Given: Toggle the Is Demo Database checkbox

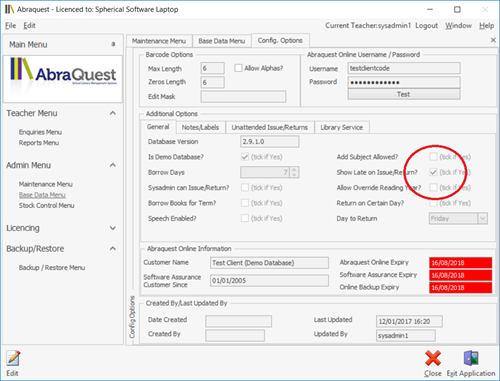Looking at the screenshot, I should click(x=245, y=157).
